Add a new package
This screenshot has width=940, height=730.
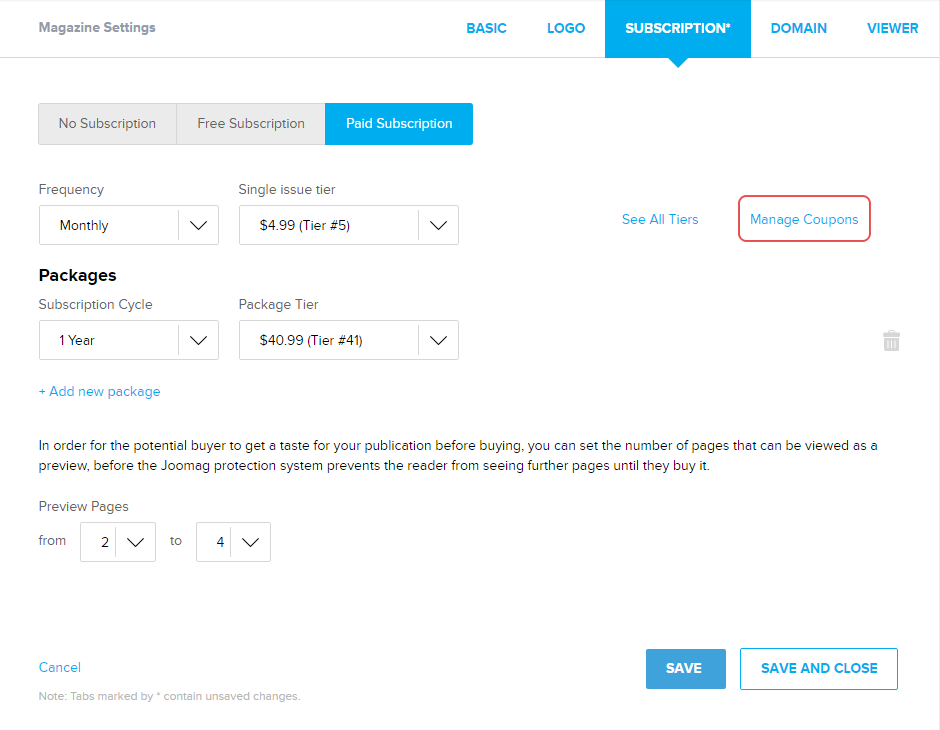[x=99, y=392]
